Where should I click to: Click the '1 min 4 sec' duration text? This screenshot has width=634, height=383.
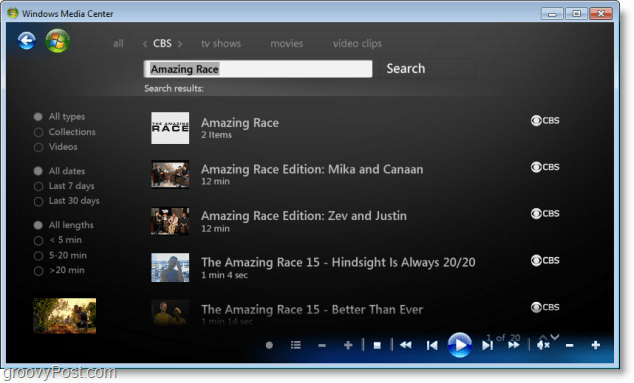point(224,275)
